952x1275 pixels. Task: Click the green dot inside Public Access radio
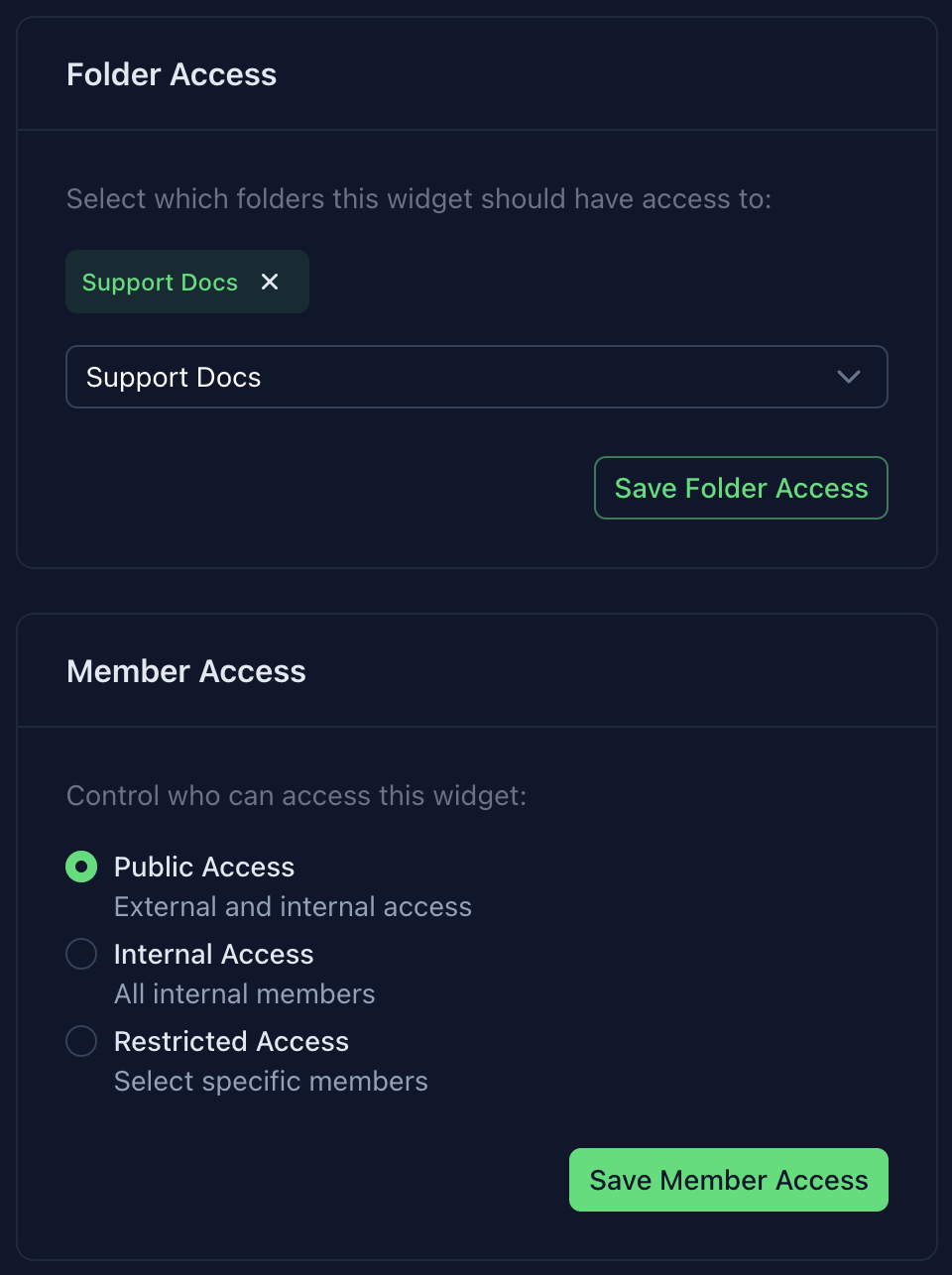click(x=81, y=867)
